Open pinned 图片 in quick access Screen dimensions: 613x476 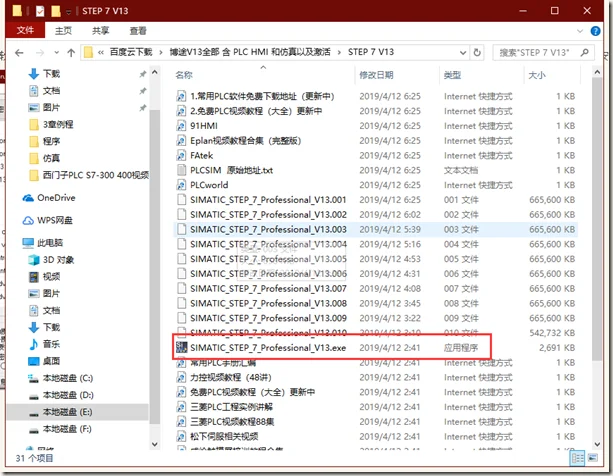pyautogui.click(x=51, y=107)
